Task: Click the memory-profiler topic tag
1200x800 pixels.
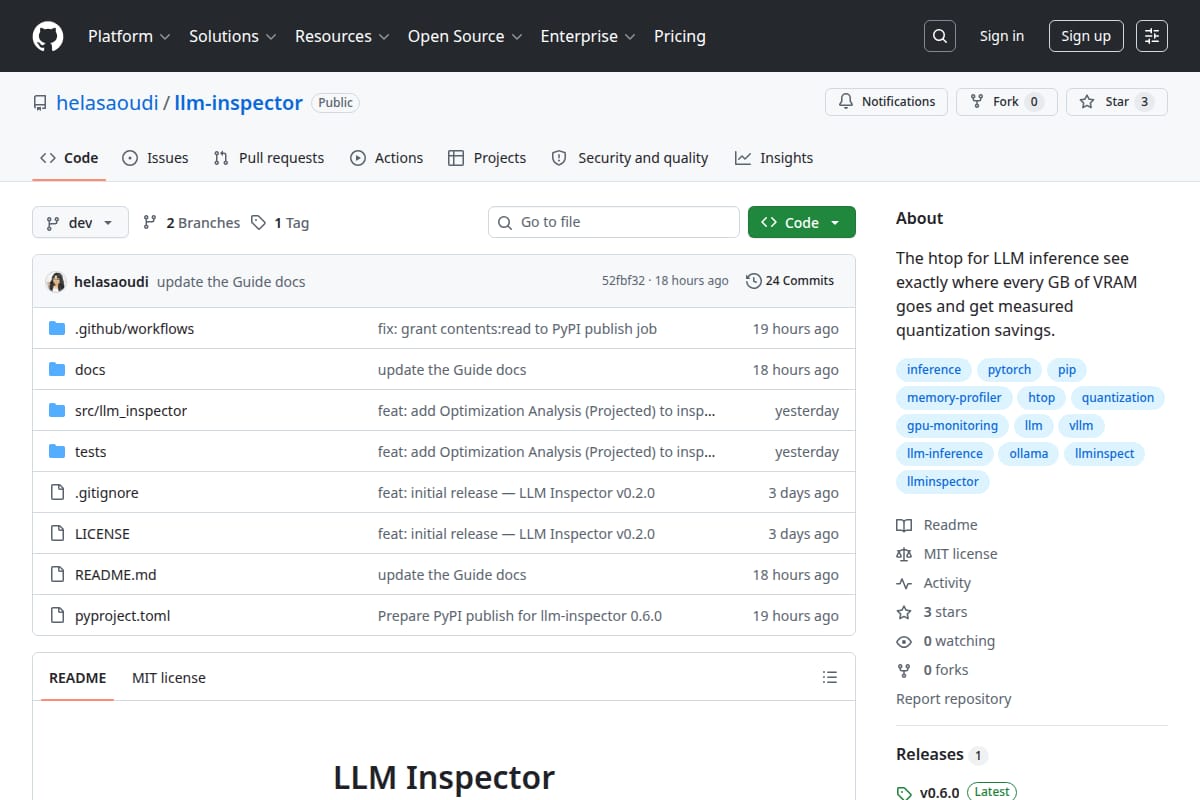Action: pyautogui.click(x=954, y=398)
